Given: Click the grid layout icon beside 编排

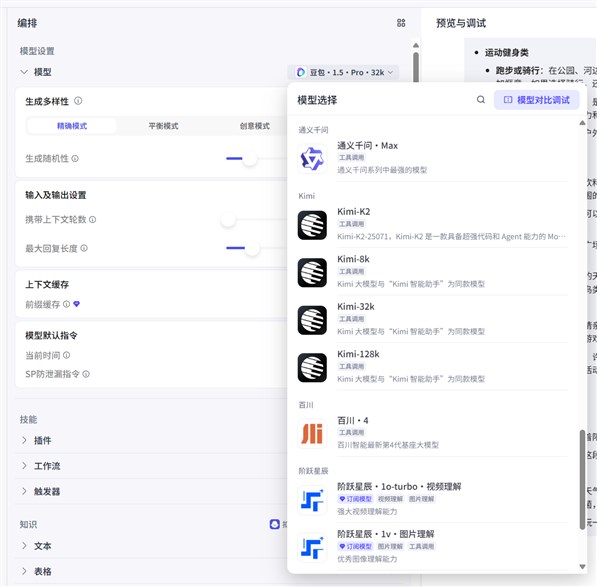Looking at the screenshot, I should (401, 23).
